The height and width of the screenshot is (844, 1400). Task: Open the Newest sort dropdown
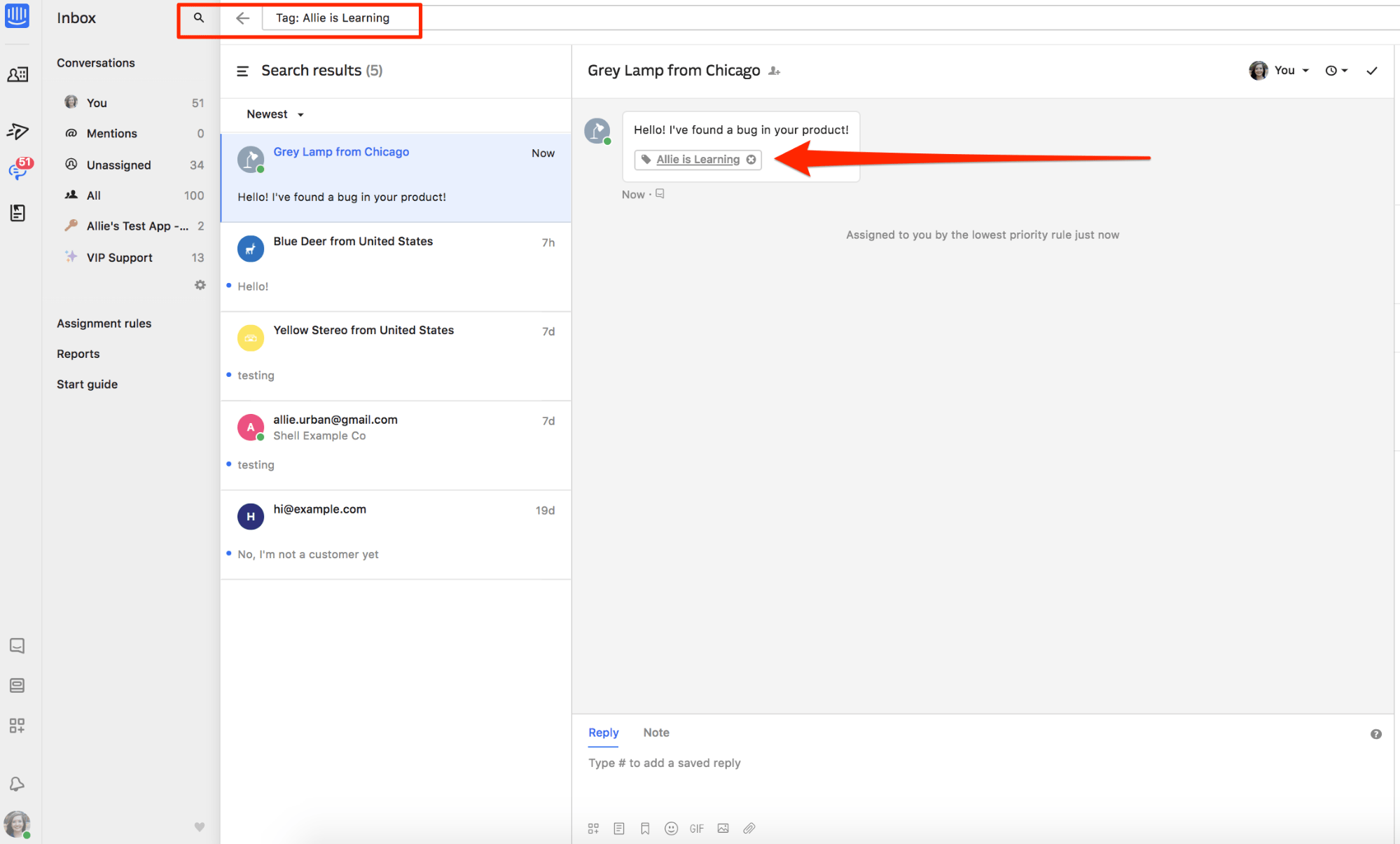pyautogui.click(x=275, y=114)
